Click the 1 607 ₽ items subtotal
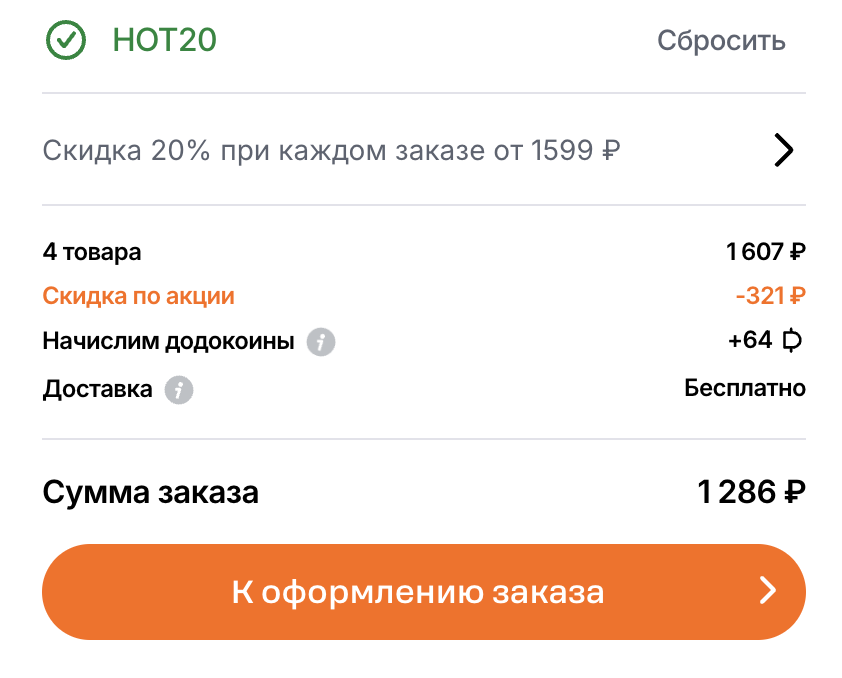842x678 pixels. point(766,252)
